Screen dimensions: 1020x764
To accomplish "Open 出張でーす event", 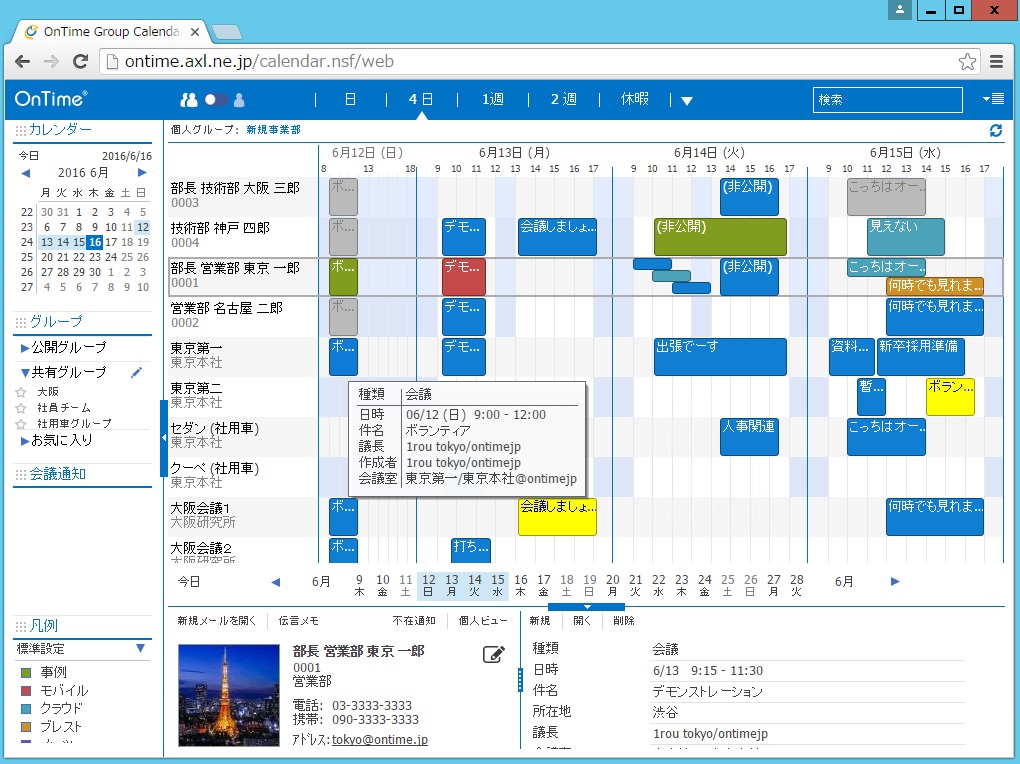I will (720, 357).
